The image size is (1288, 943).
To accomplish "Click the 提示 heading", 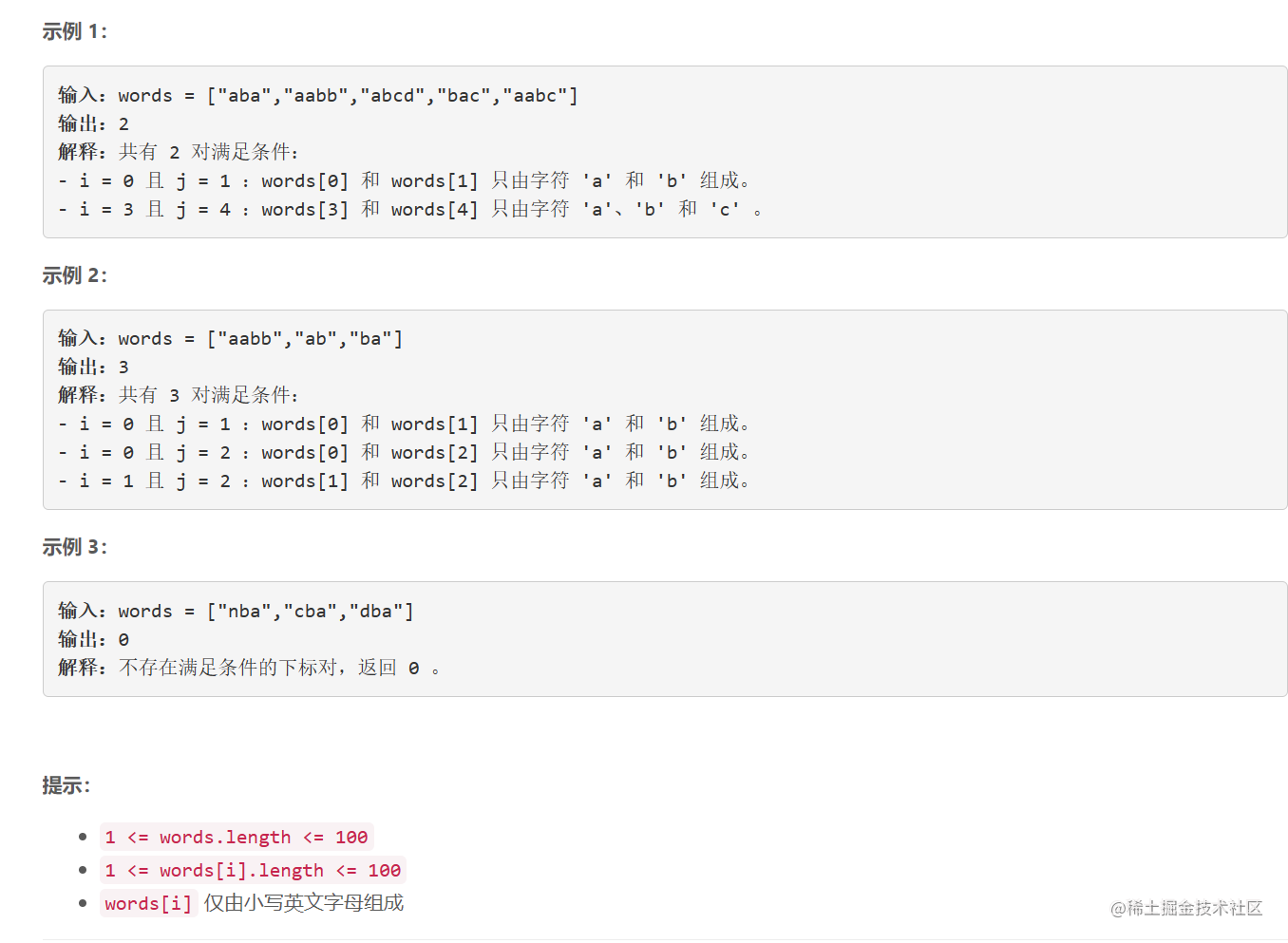I will point(66,785).
